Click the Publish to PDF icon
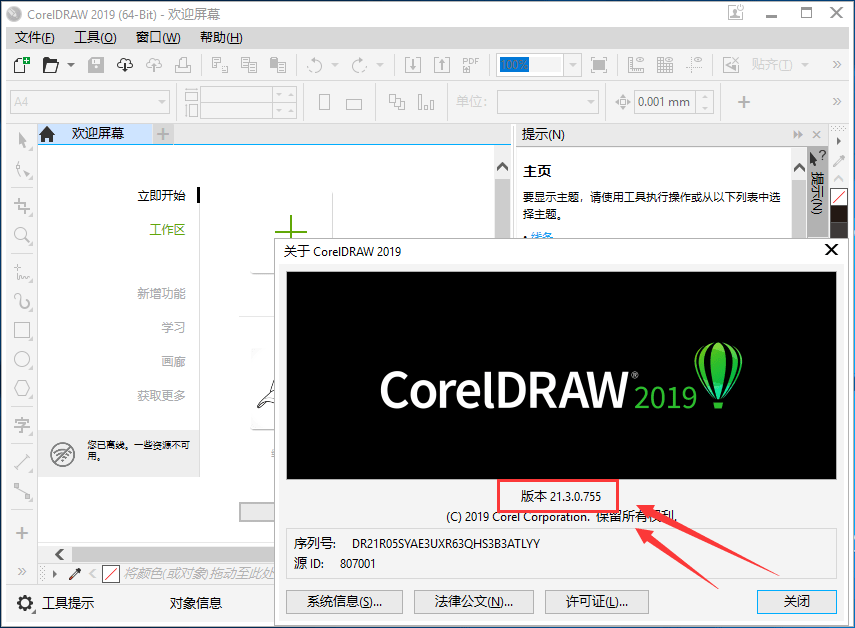Viewport: 855px width, 628px height. pos(471,65)
